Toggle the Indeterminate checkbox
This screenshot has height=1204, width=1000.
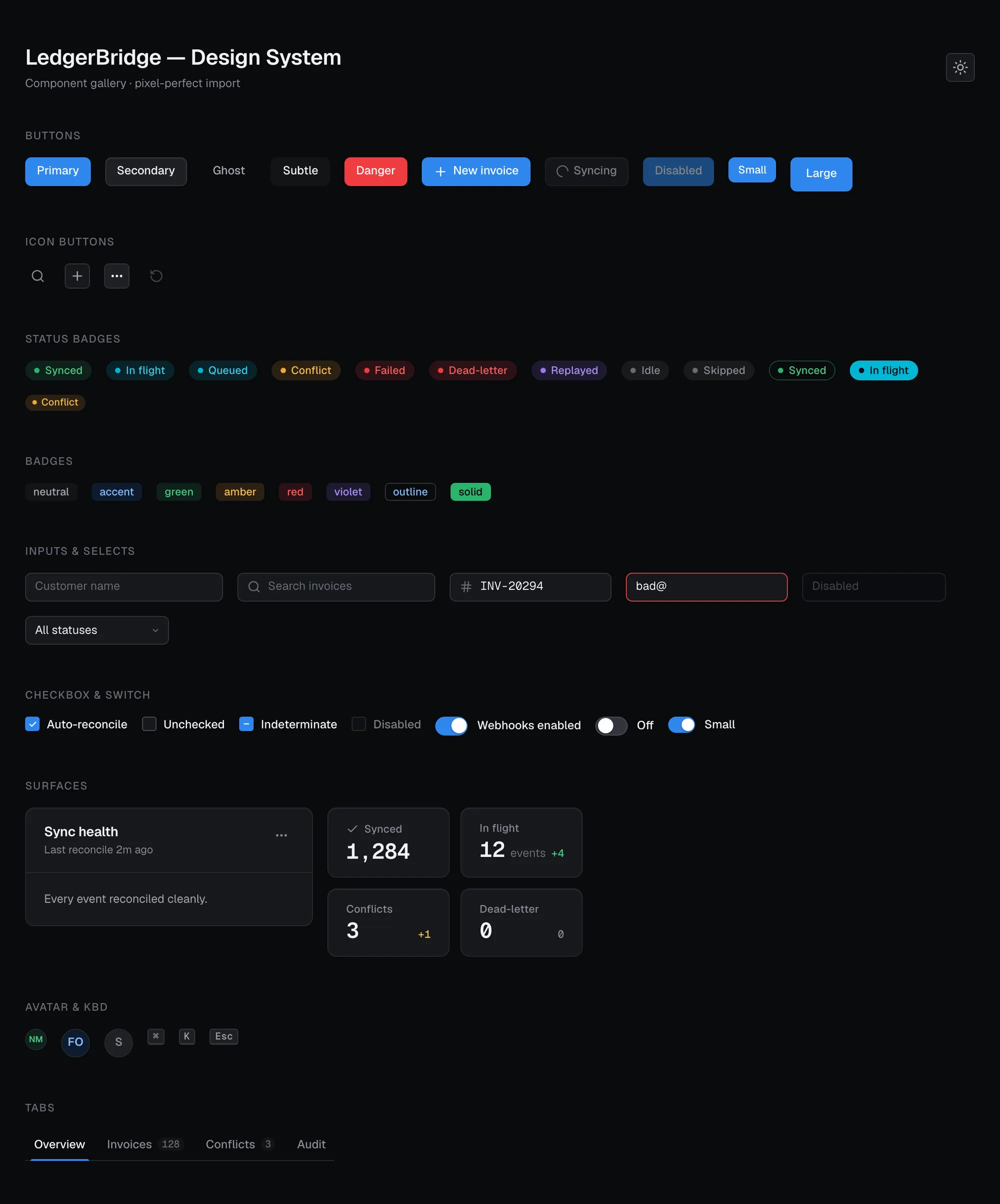click(246, 724)
